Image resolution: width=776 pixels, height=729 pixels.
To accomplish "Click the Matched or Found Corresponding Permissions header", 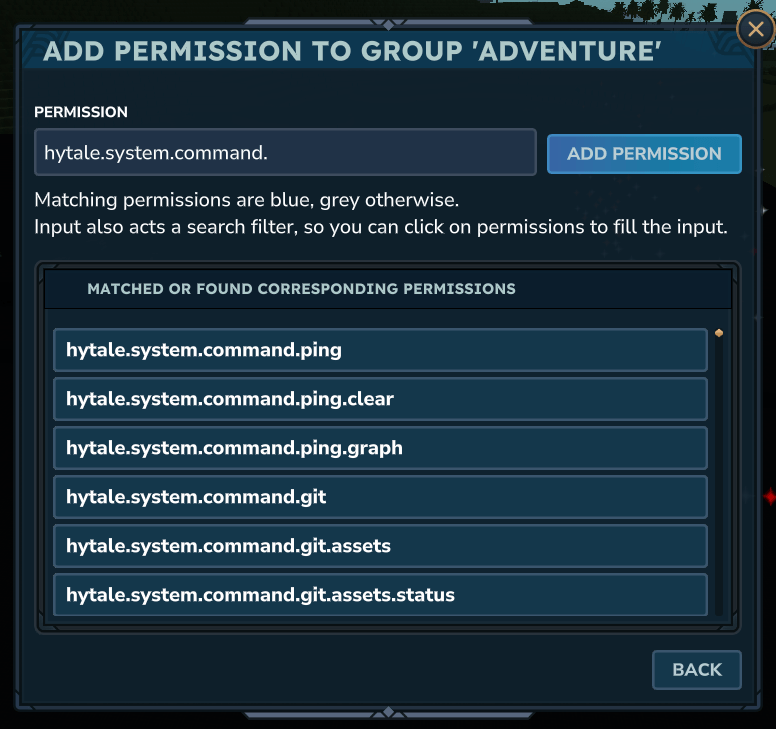I will [301, 289].
